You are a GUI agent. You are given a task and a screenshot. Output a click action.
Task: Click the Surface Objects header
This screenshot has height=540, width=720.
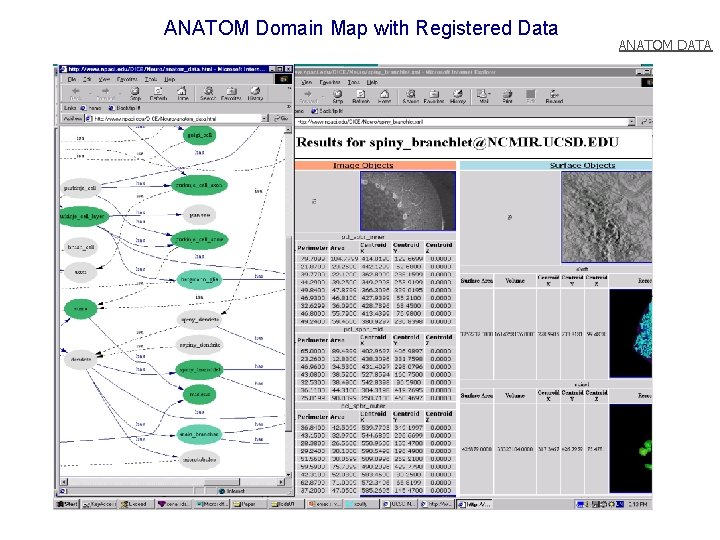[556, 165]
